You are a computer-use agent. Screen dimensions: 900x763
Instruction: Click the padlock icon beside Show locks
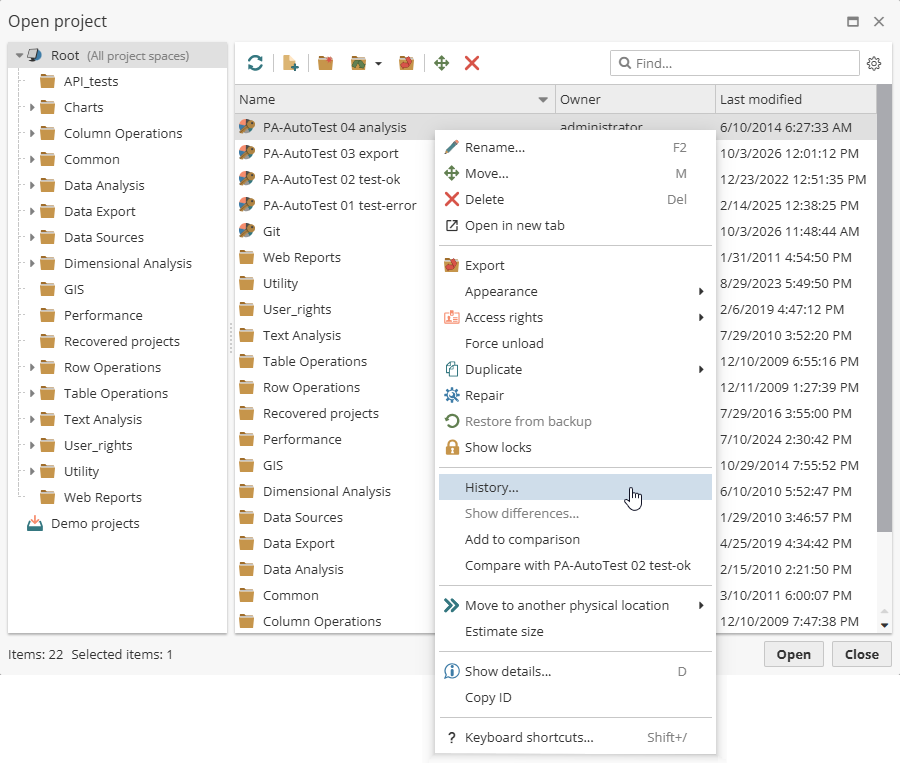[x=452, y=447]
